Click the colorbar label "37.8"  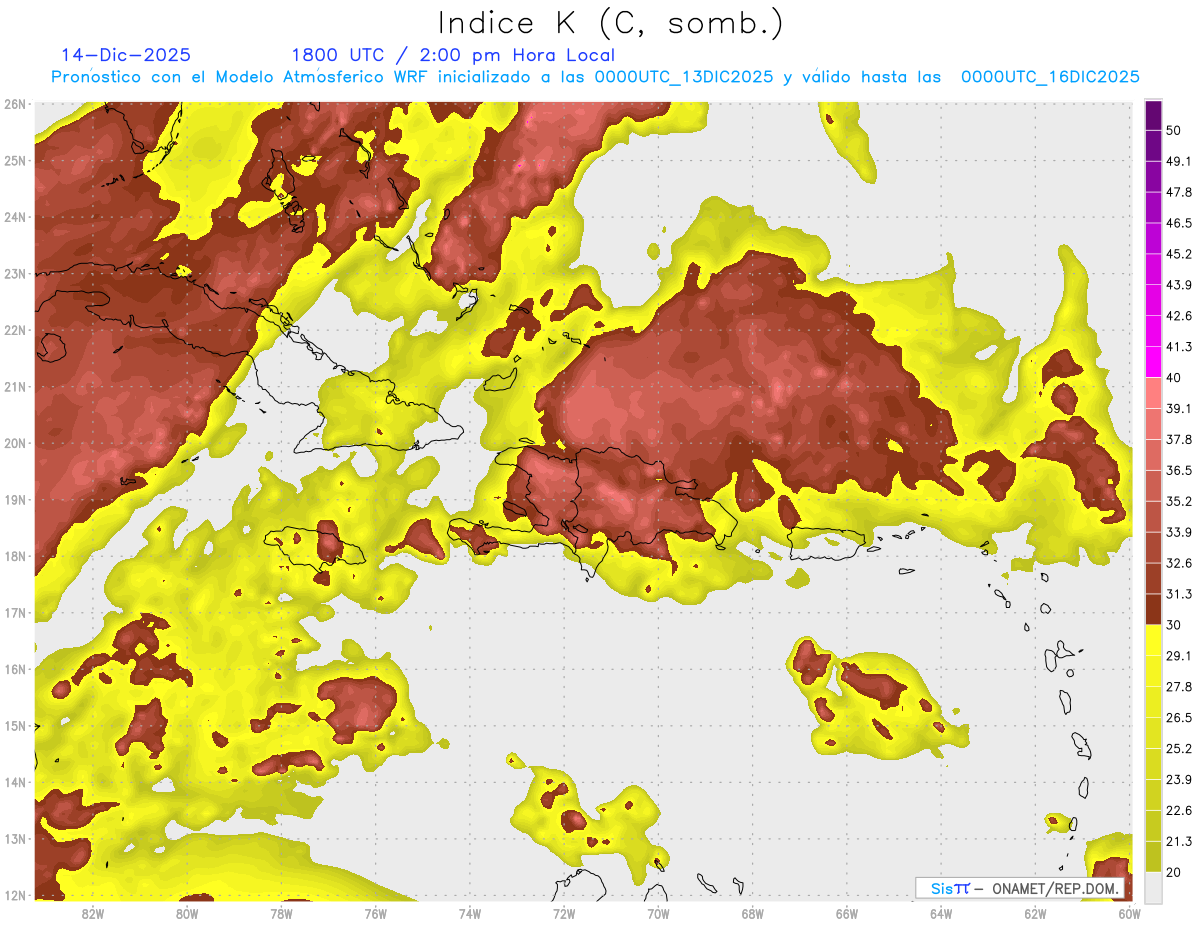coord(1178,440)
